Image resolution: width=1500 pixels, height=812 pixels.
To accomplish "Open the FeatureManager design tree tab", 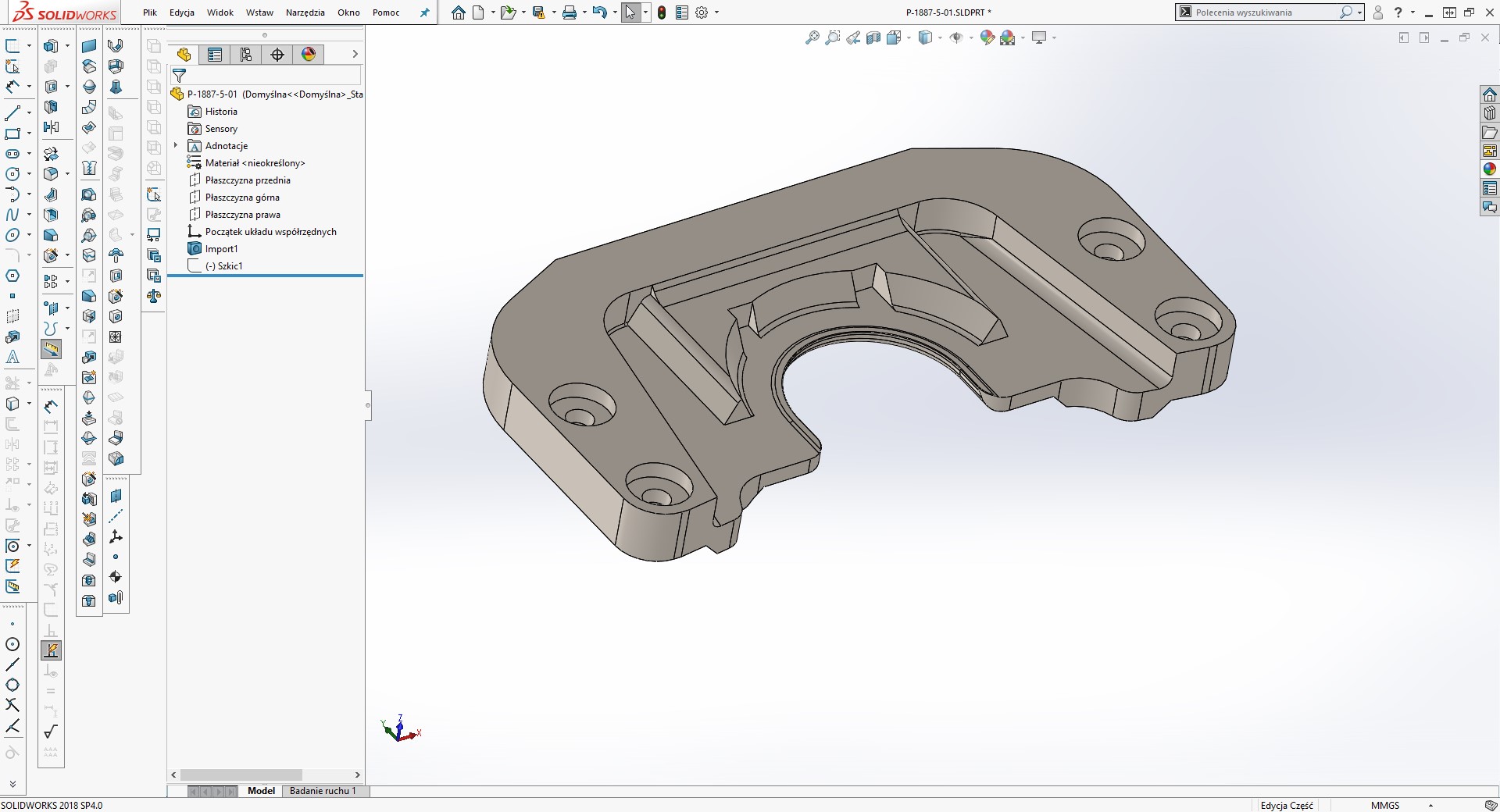I will coord(184,54).
